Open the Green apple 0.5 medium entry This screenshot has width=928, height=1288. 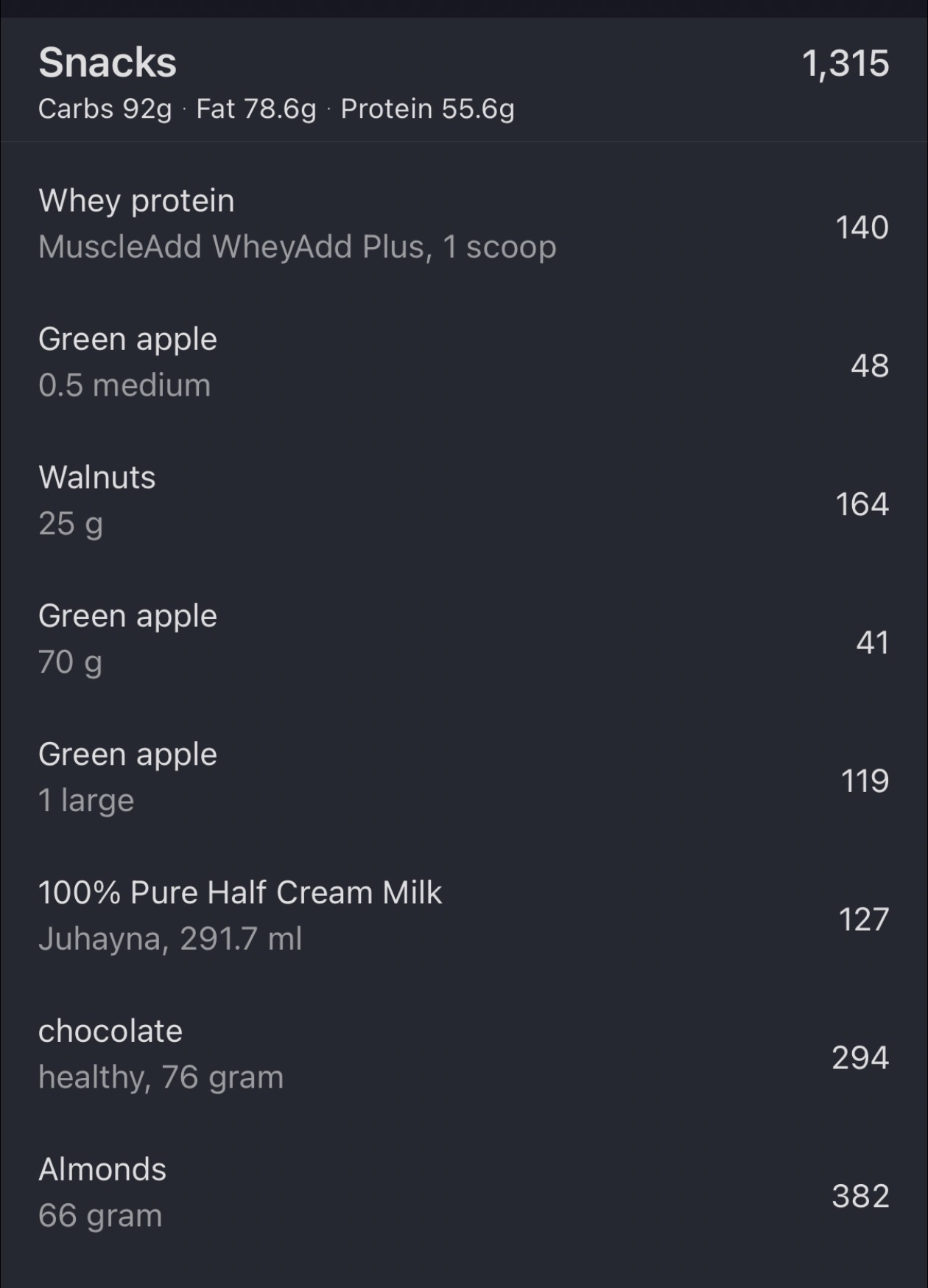click(127, 340)
